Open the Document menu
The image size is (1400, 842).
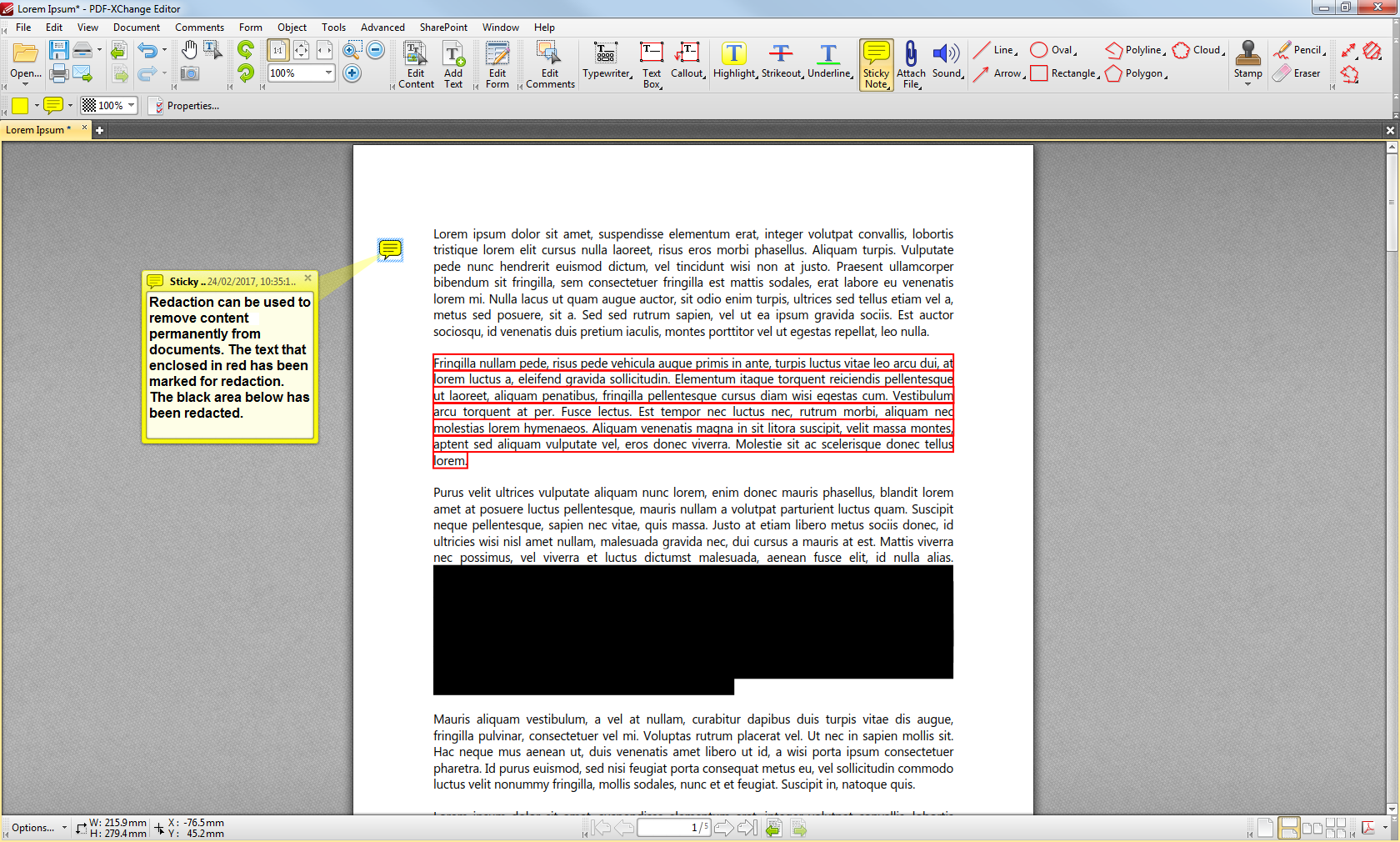pyautogui.click(x=137, y=28)
